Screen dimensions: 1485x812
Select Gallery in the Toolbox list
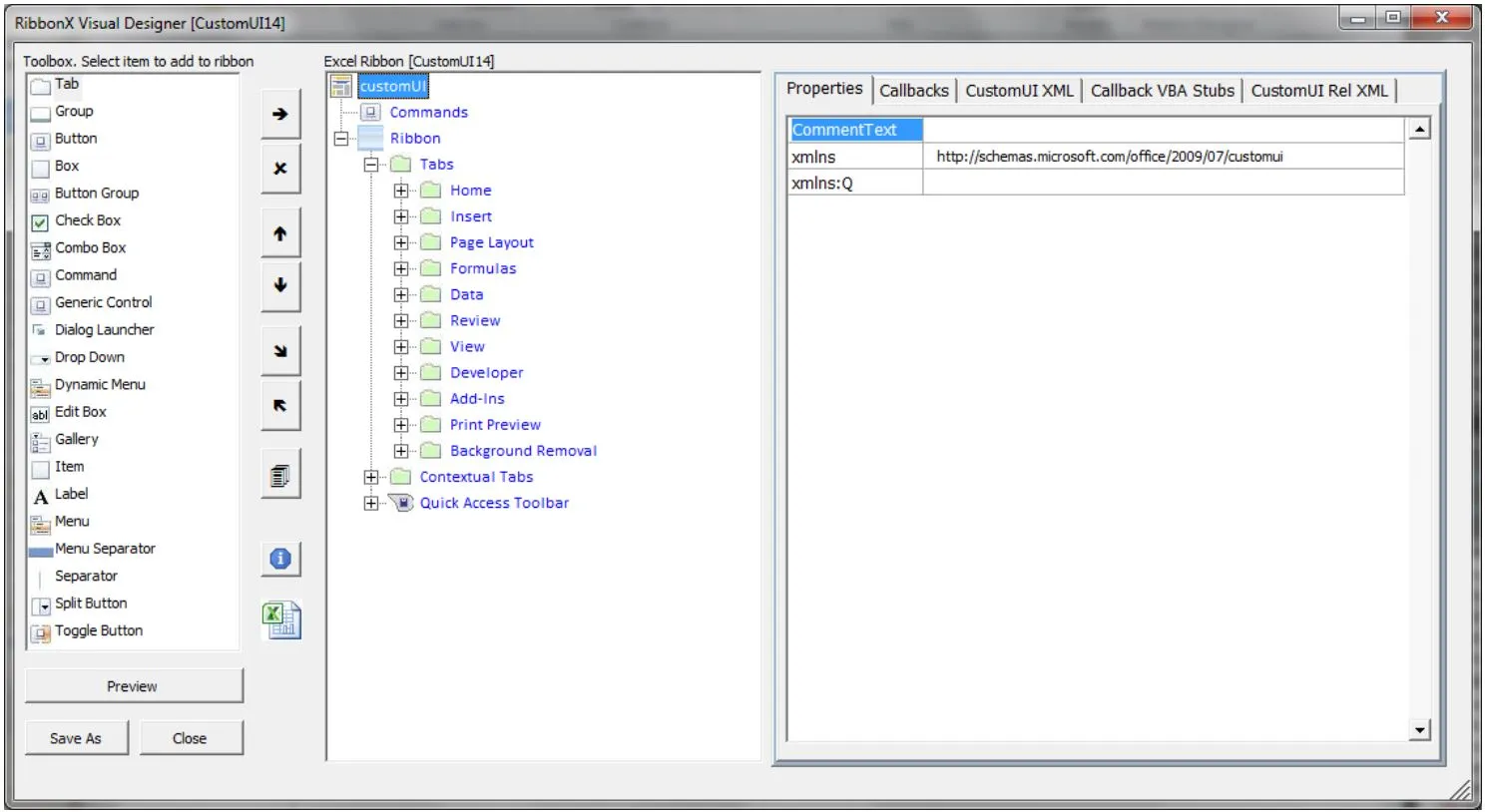pos(77,439)
